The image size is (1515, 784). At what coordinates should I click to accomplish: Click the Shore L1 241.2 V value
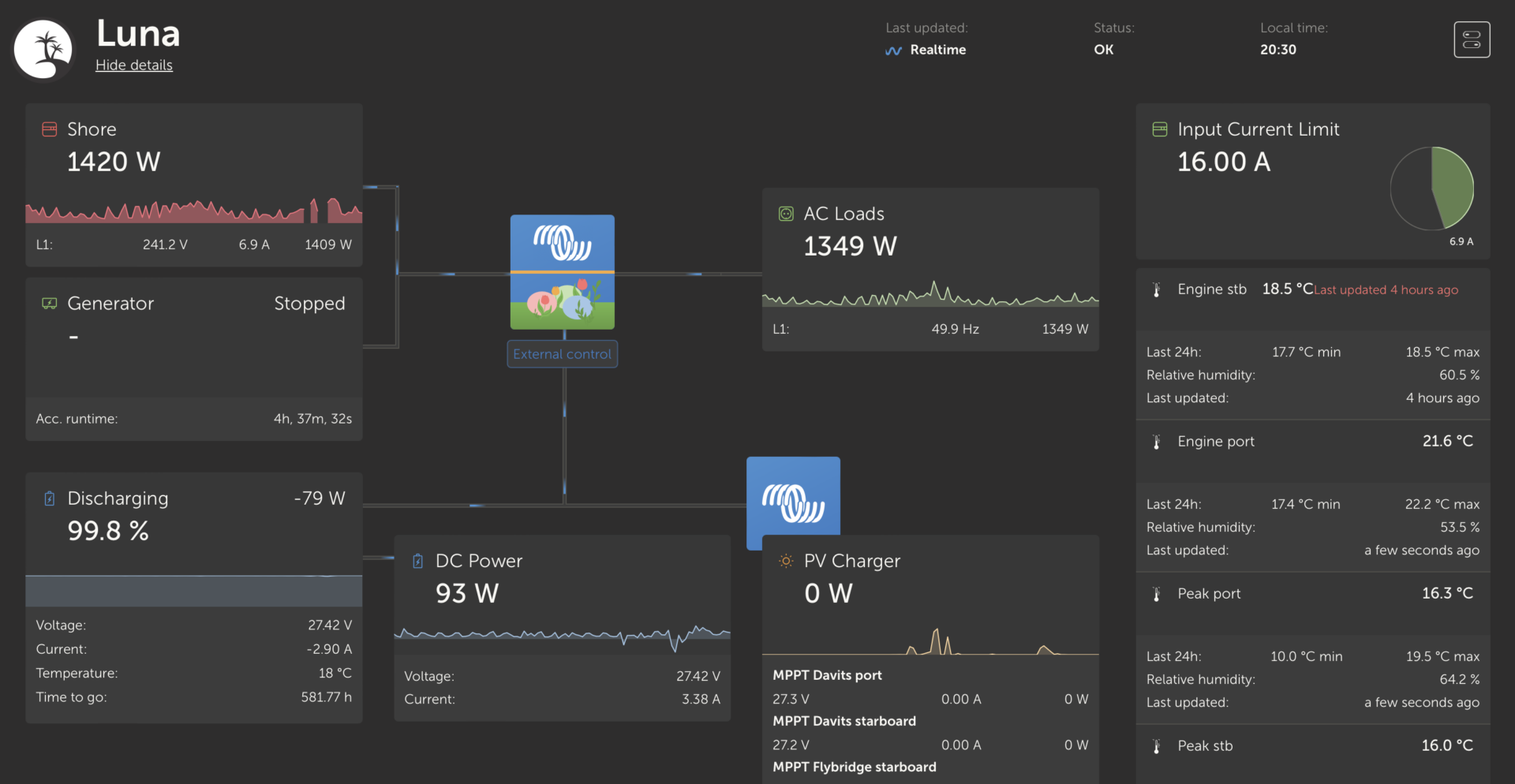tap(165, 245)
